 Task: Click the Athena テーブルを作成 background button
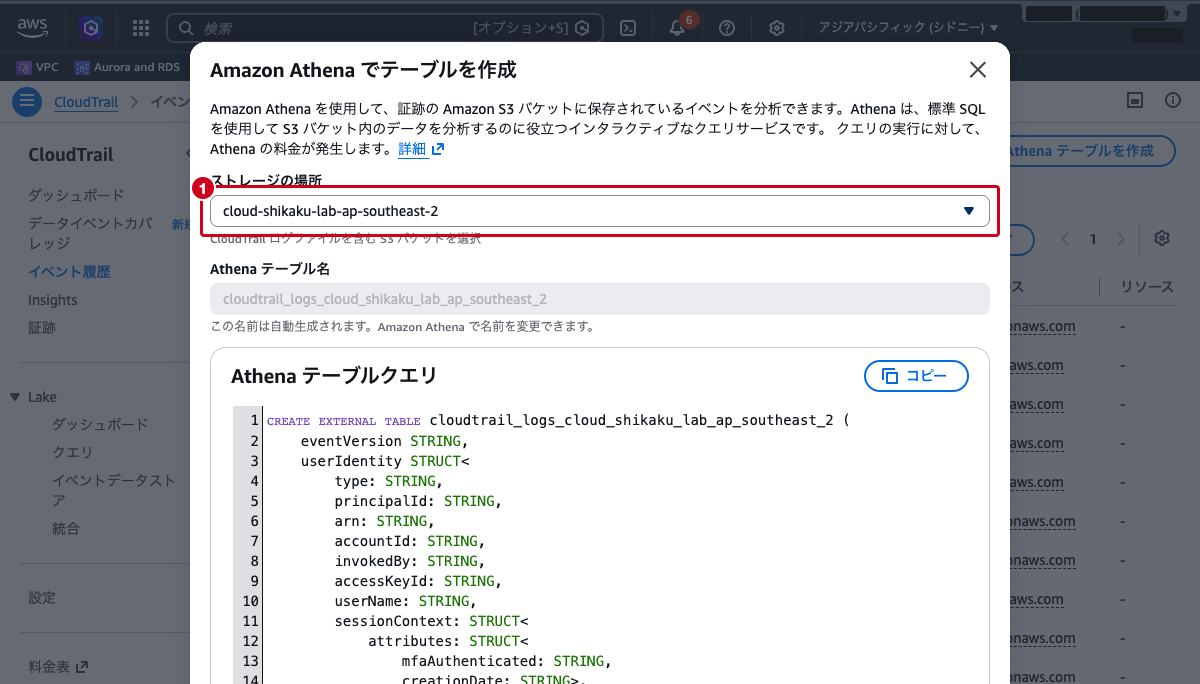pyautogui.click(x=1092, y=150)
